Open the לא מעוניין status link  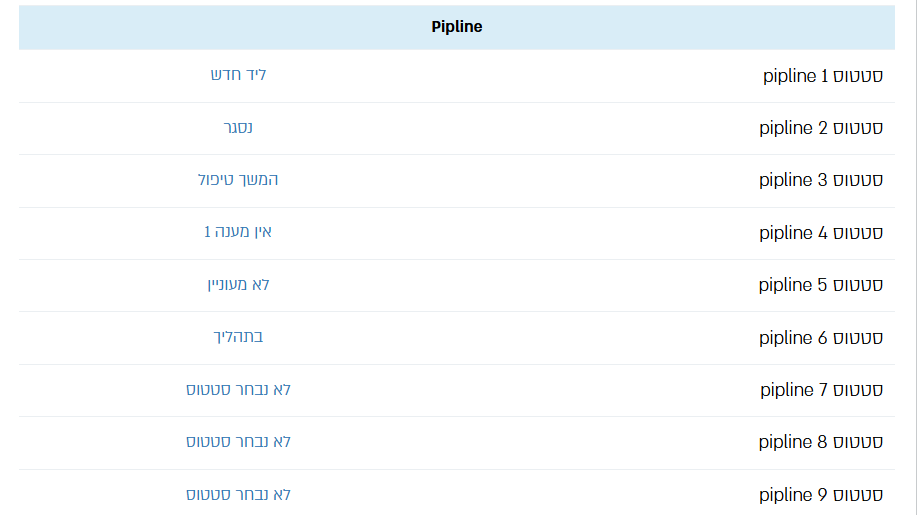coord(238,285)
